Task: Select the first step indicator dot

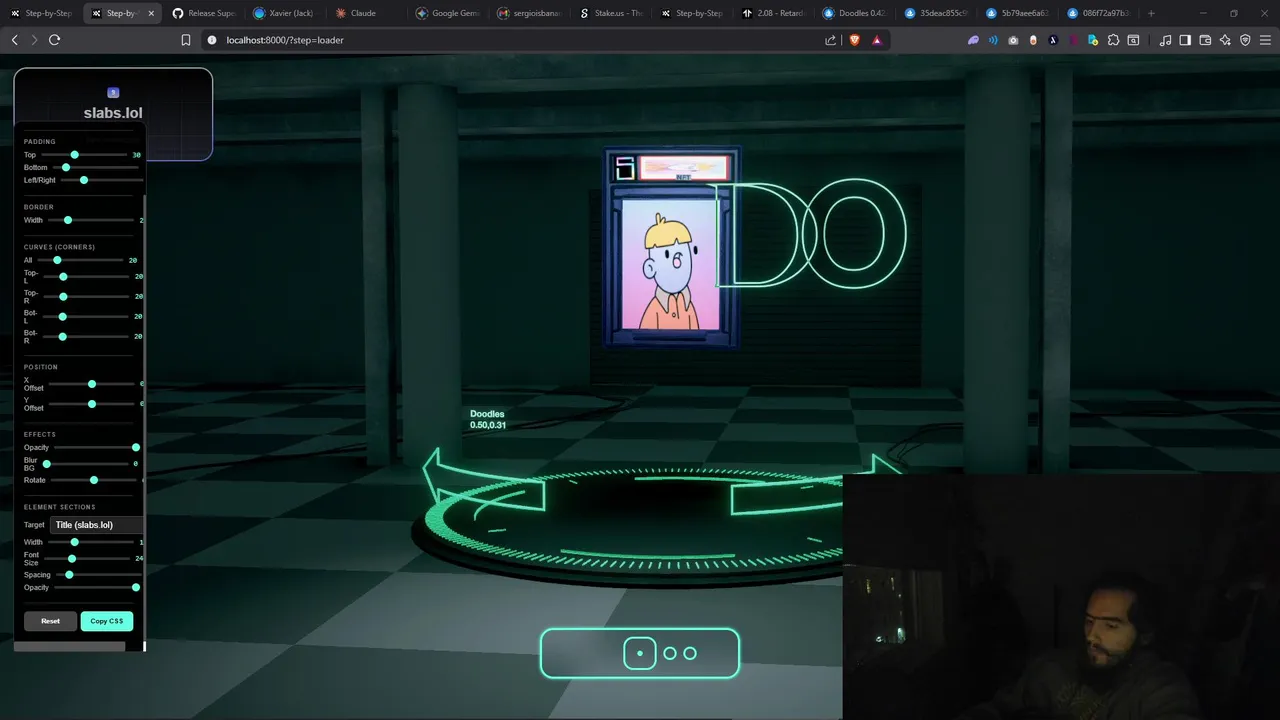Action: point(640,653)
